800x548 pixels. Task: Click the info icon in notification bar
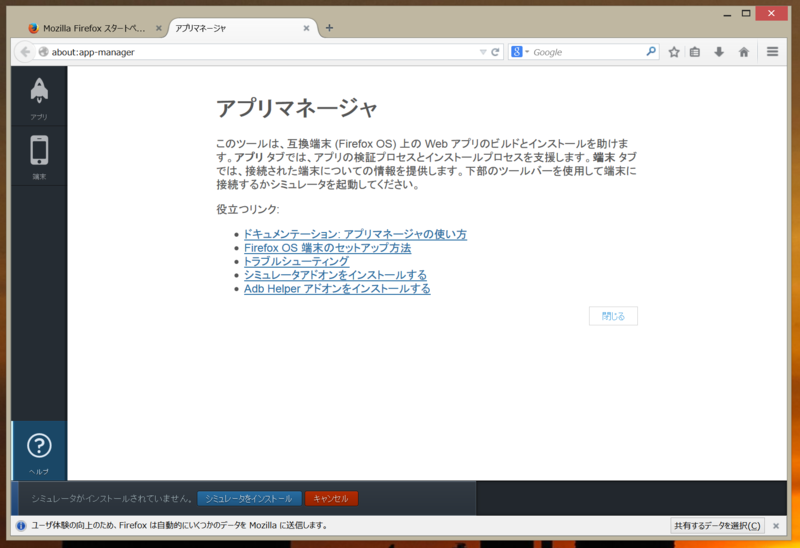pos(21,526)
